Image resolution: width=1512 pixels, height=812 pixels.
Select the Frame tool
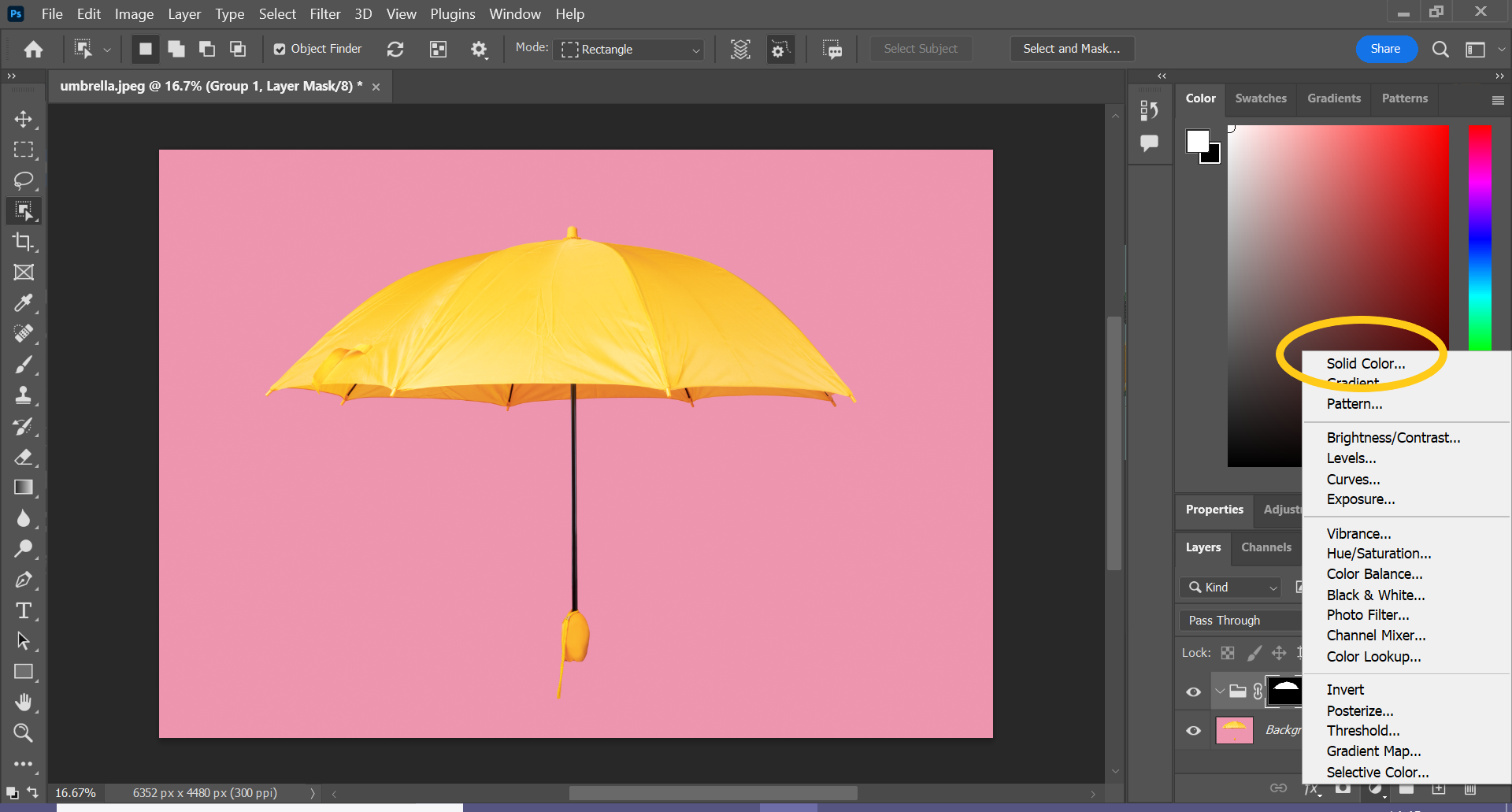[24, 273]
